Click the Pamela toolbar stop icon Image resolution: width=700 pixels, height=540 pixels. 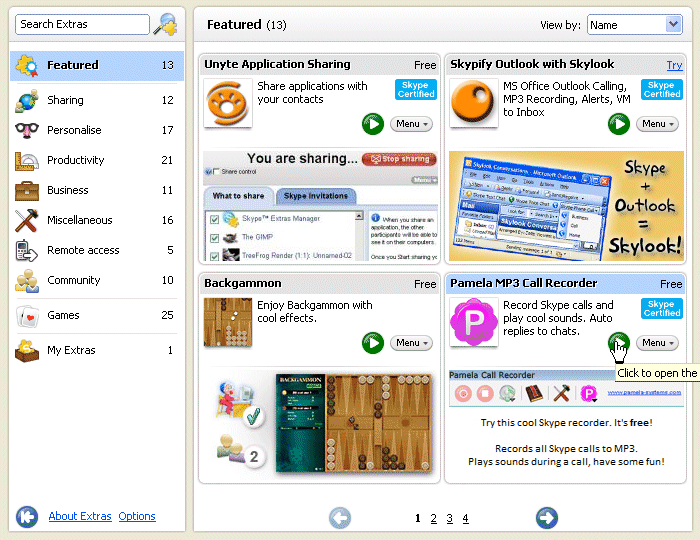485,394
